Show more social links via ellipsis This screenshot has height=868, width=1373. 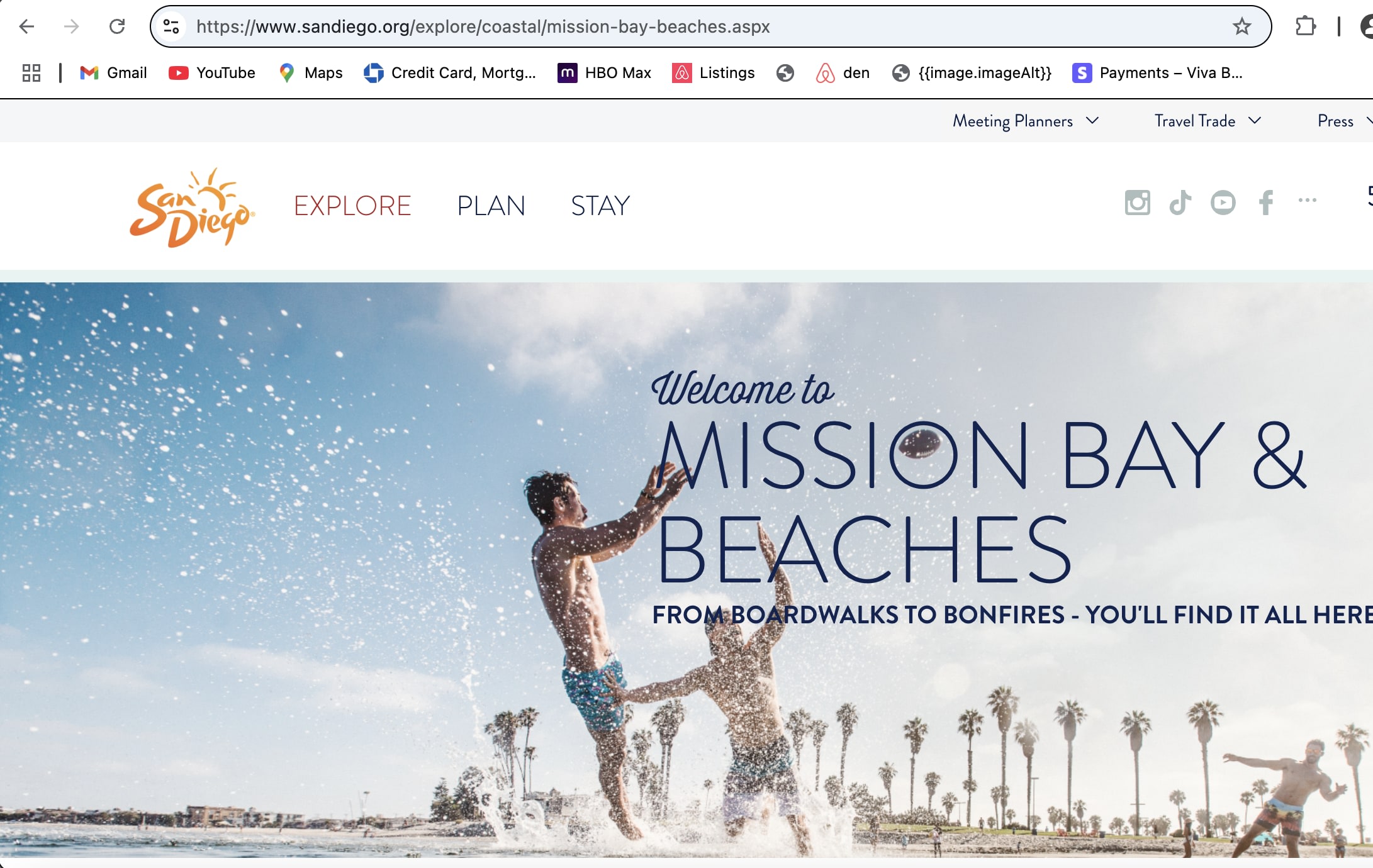tap(1307, 200)
